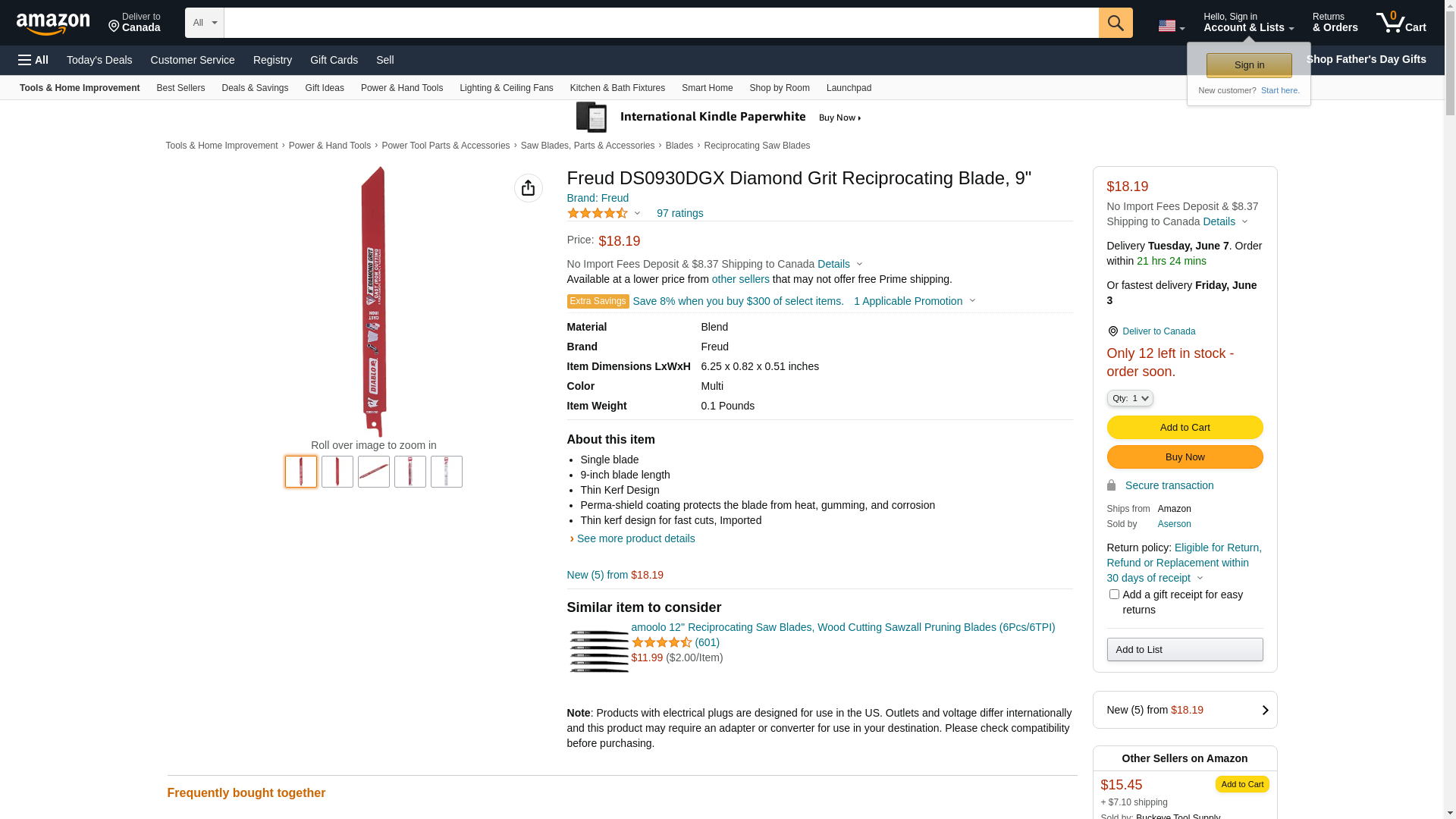1456x819 pixels.
Task: Open New (5) offers arrow panel
Action: [1264, 711]
